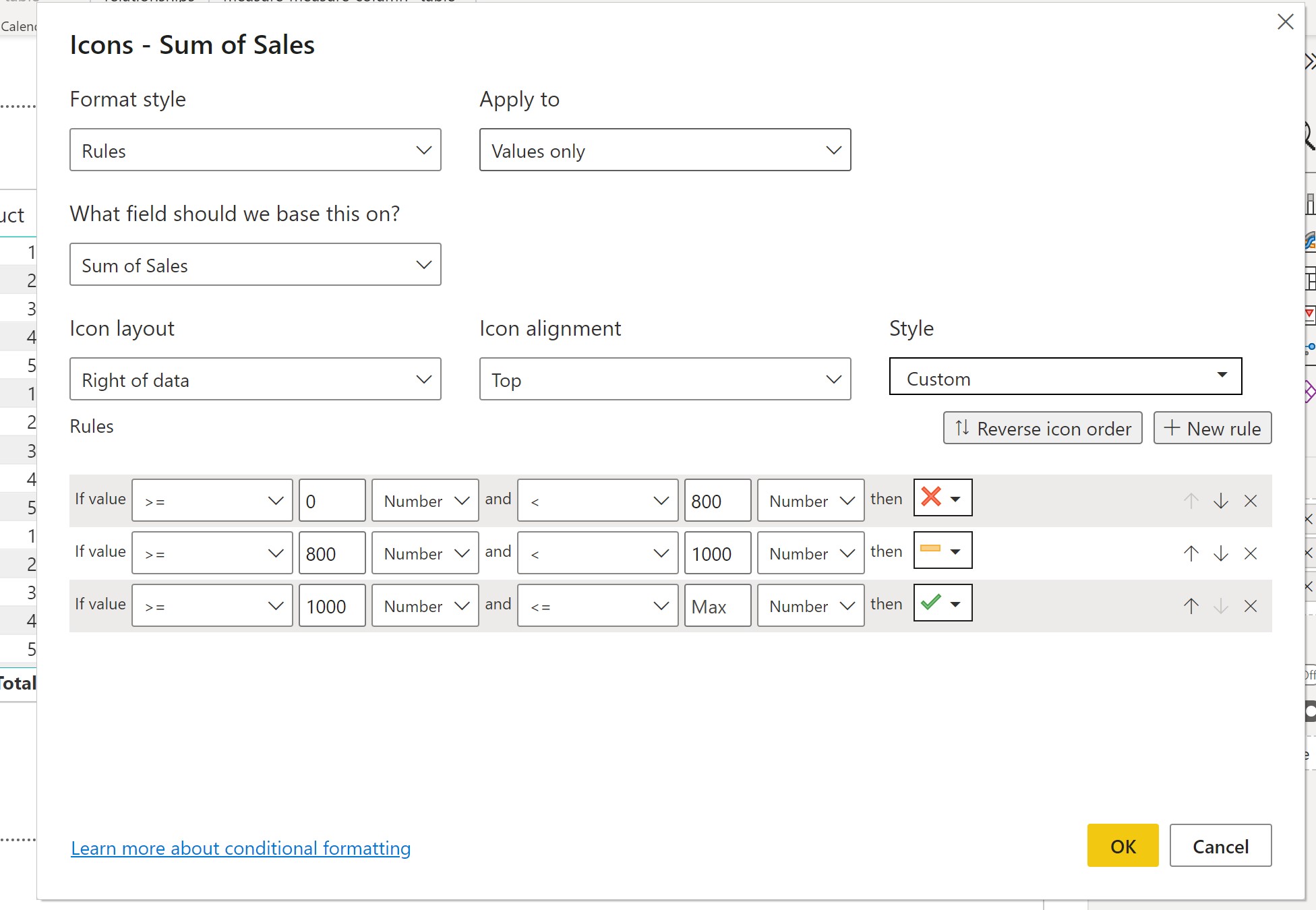Screen dimensions: 1316x910
Task: Open the first rule's < operator dropdown
Action: coord(597,500)
